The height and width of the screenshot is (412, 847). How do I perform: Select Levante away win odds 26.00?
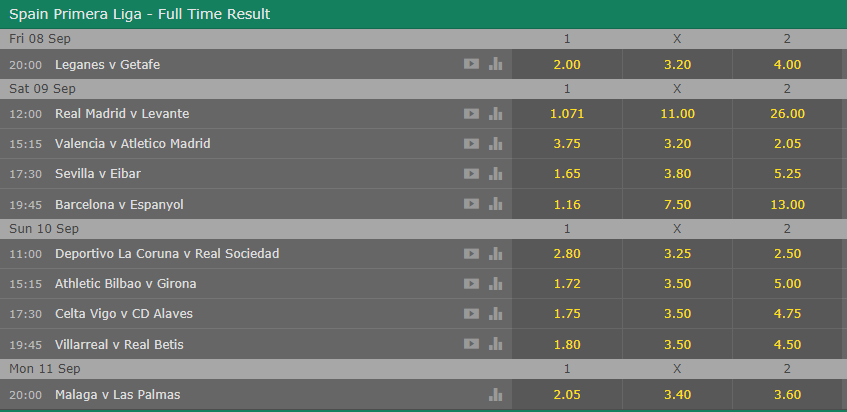(787, 113)
